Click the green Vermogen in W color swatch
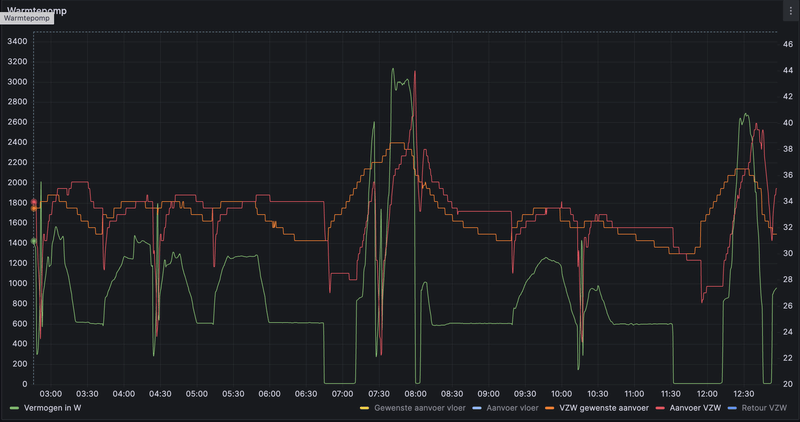Viewport: 800px width, 422px height. coord(14,408)
